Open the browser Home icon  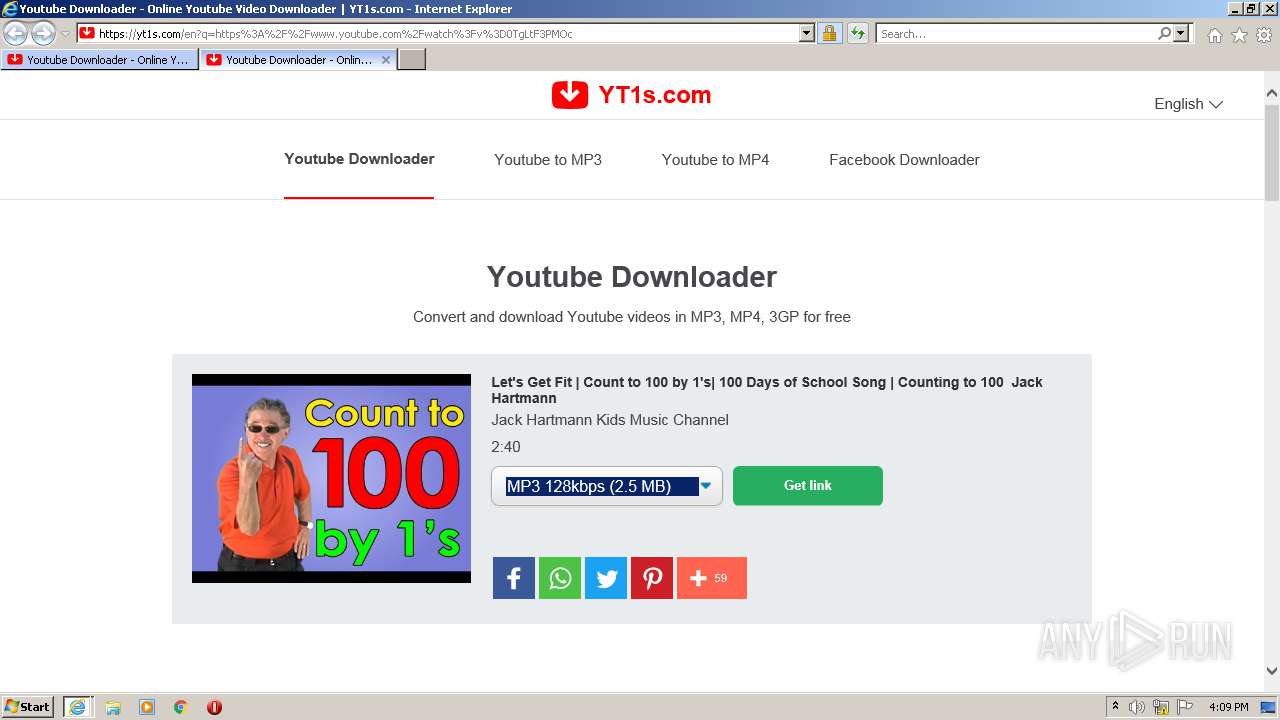pos(1214,35)
